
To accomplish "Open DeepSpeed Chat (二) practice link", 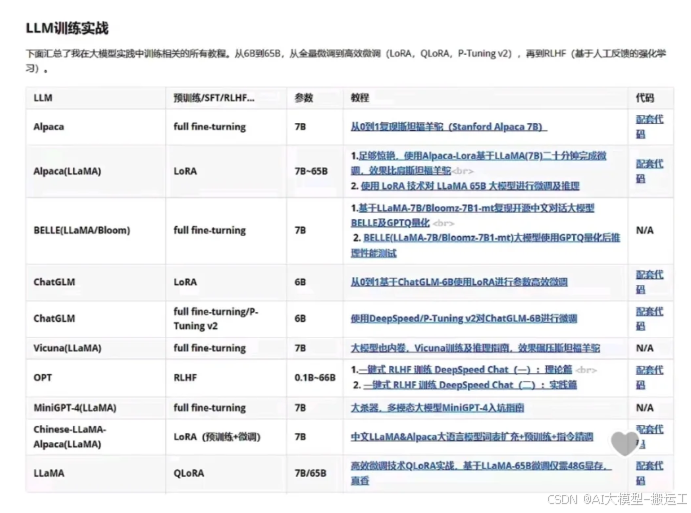I will coord(470,385).
